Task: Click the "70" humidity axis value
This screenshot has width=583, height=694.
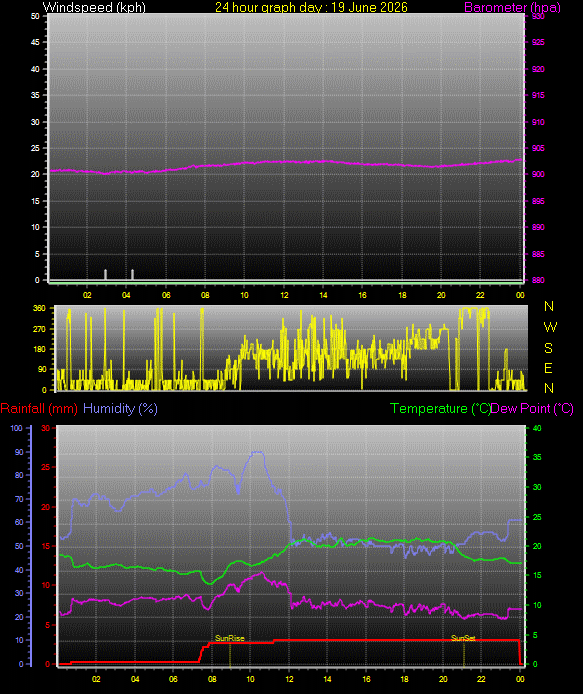Action: pos(19,499)
